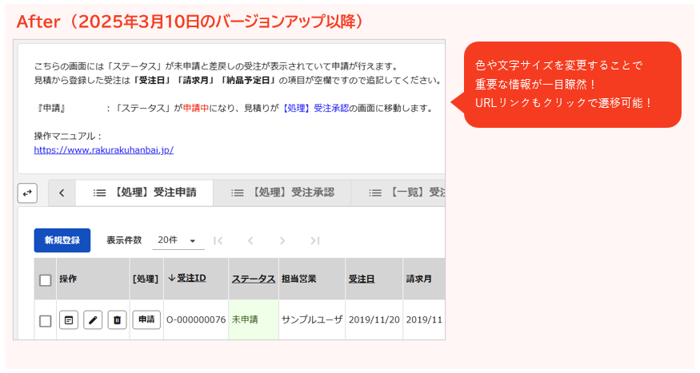This screenshot has width=700, height=373.
Task: Open the 【一覧】 tab at right edge
Action: click(x=399, y=192)
